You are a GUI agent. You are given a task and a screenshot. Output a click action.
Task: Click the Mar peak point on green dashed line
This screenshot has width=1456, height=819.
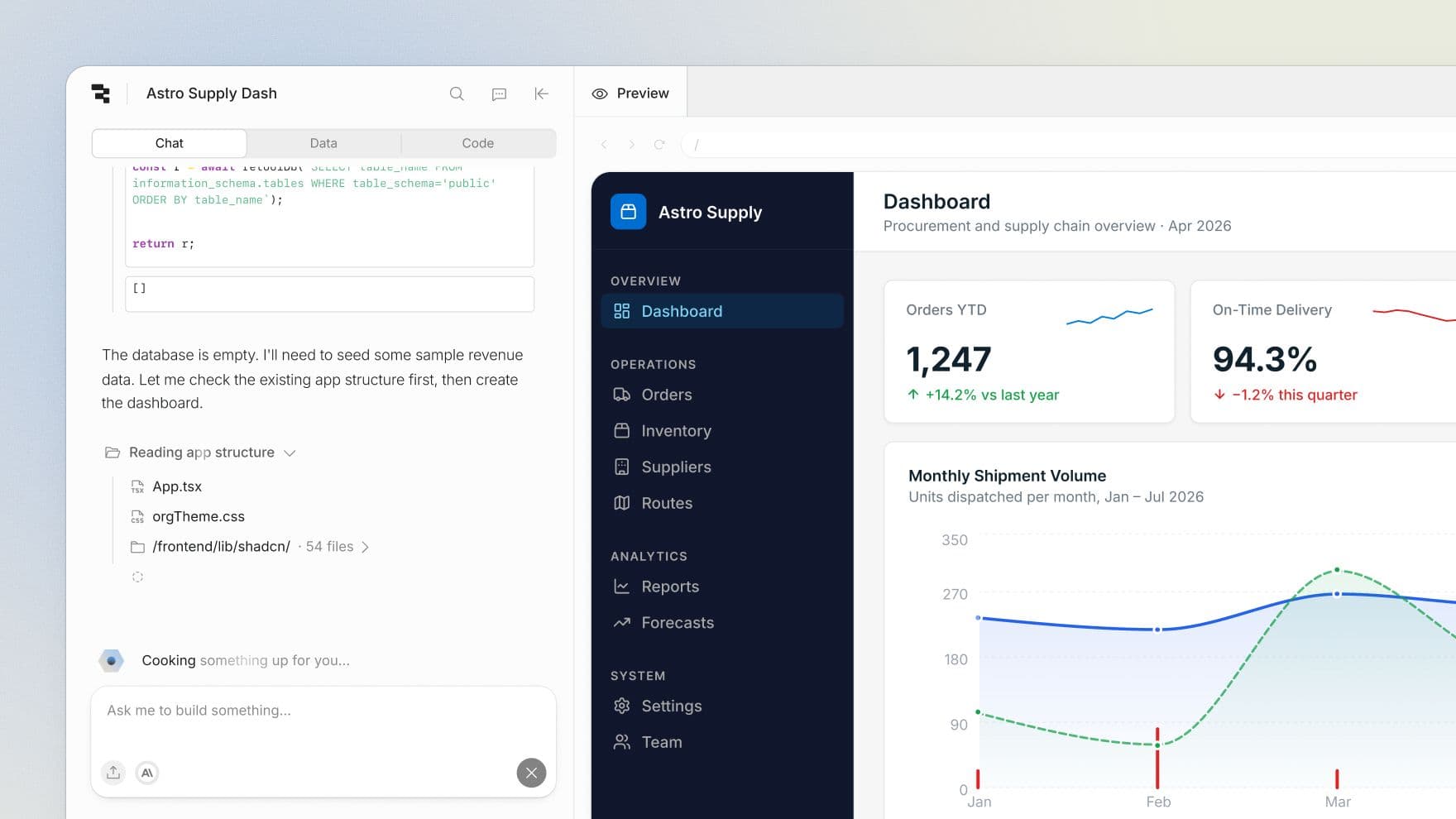(1337, 570)
